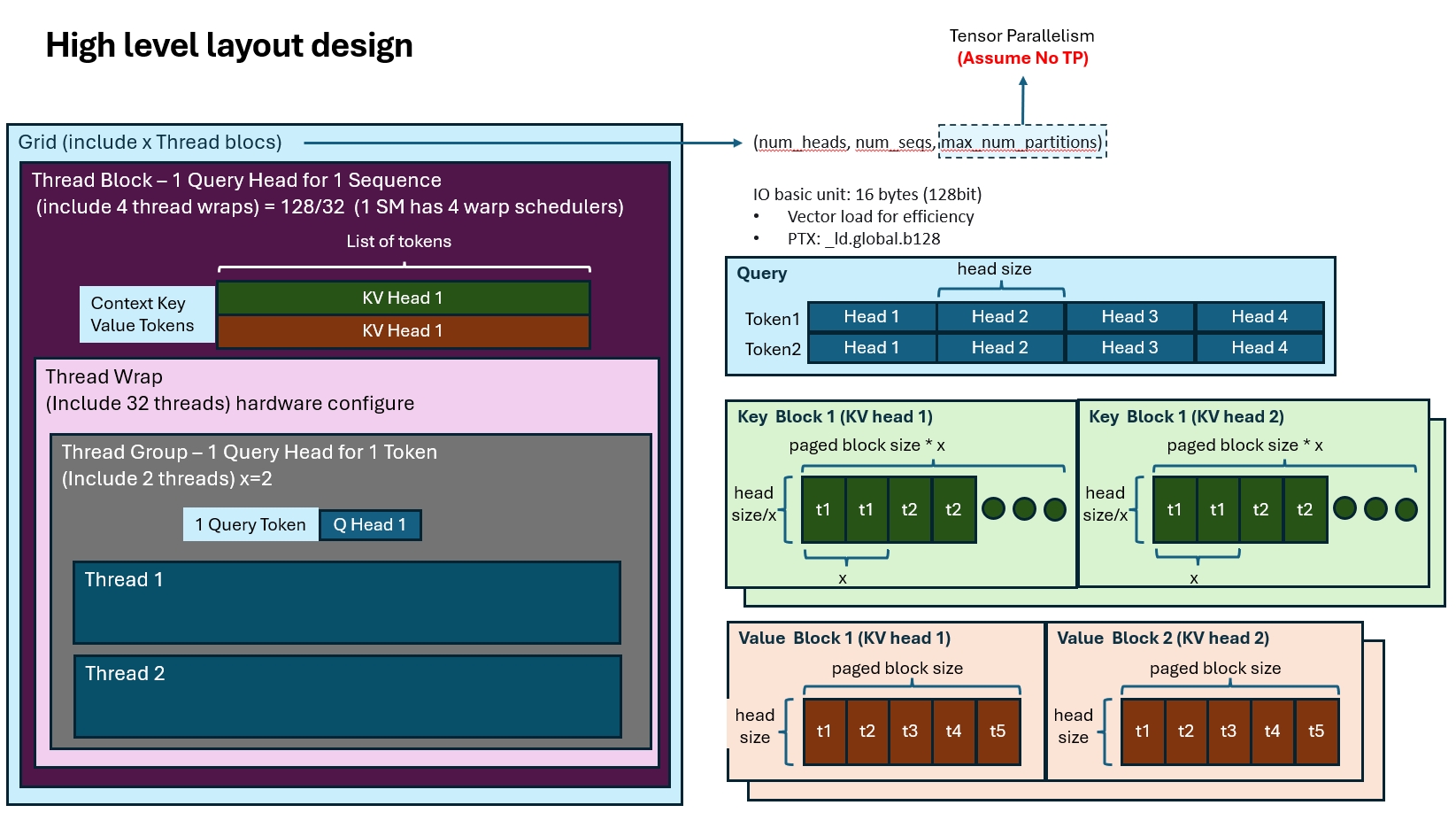This screenshot has height=813, width=1456.
Task: Click last green dot in KV head 2 key block
Action: pyautogui.click(x=1406, y=509)
